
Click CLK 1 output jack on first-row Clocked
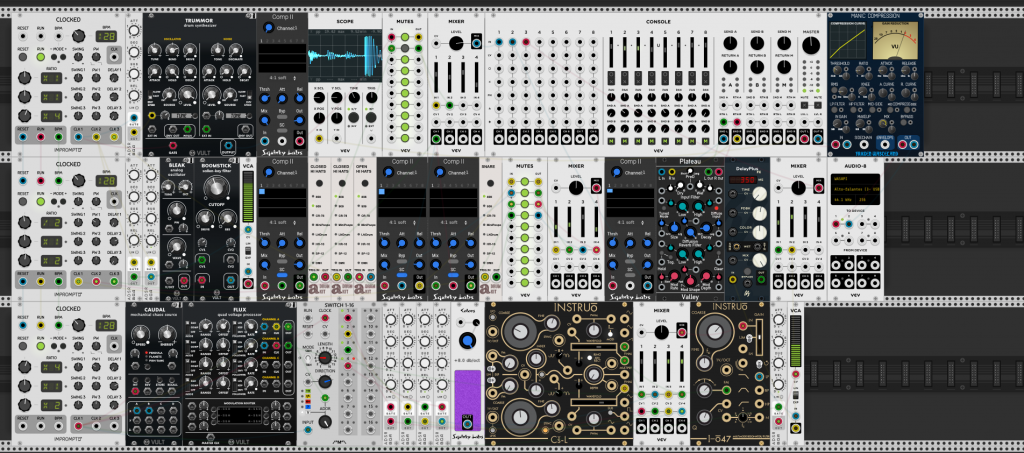pos(78,138)
